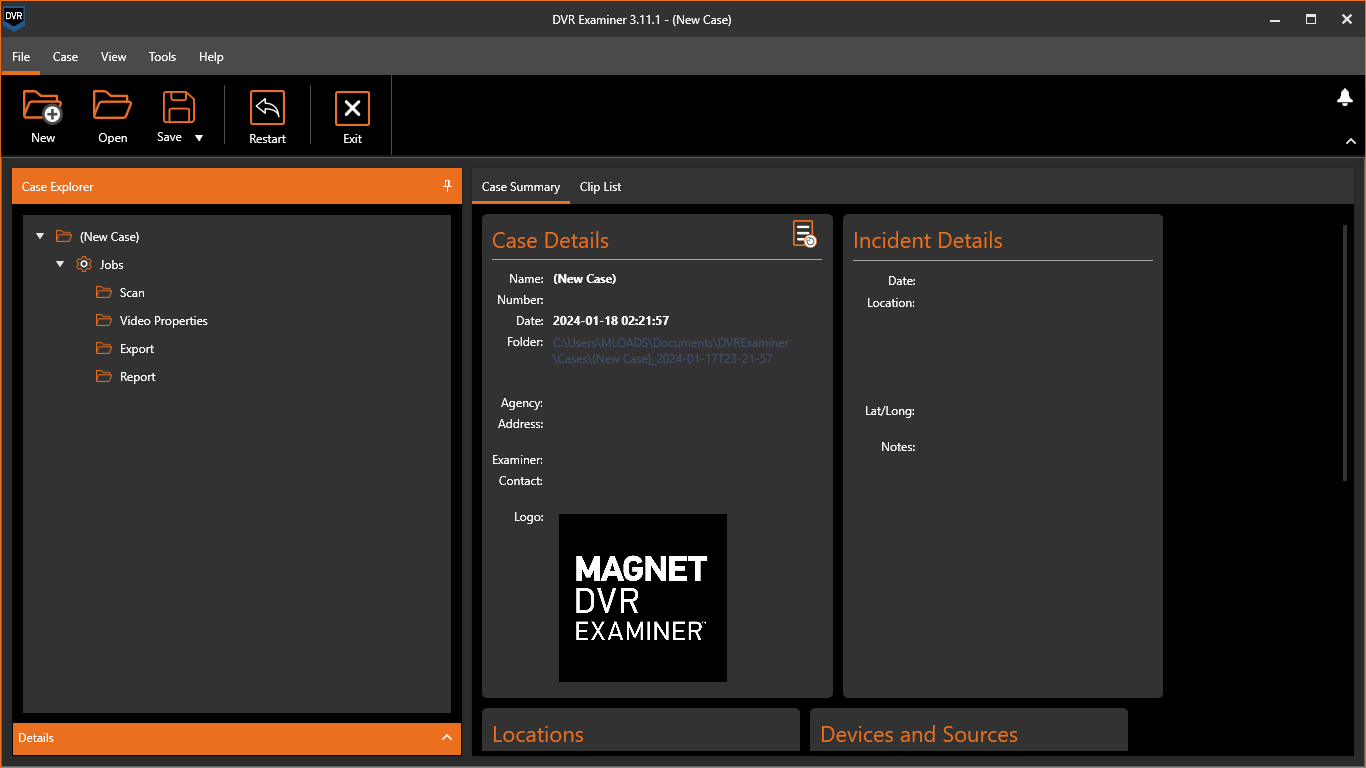Open the File menu
This screenshot has height=768, width=1366.
[21, 57]
